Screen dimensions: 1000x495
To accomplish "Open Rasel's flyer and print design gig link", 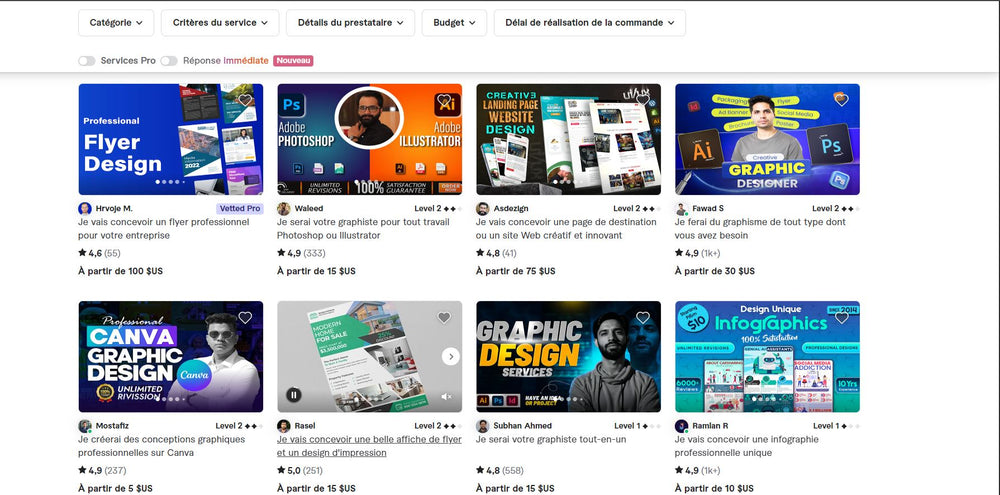I will click(369, 446).
